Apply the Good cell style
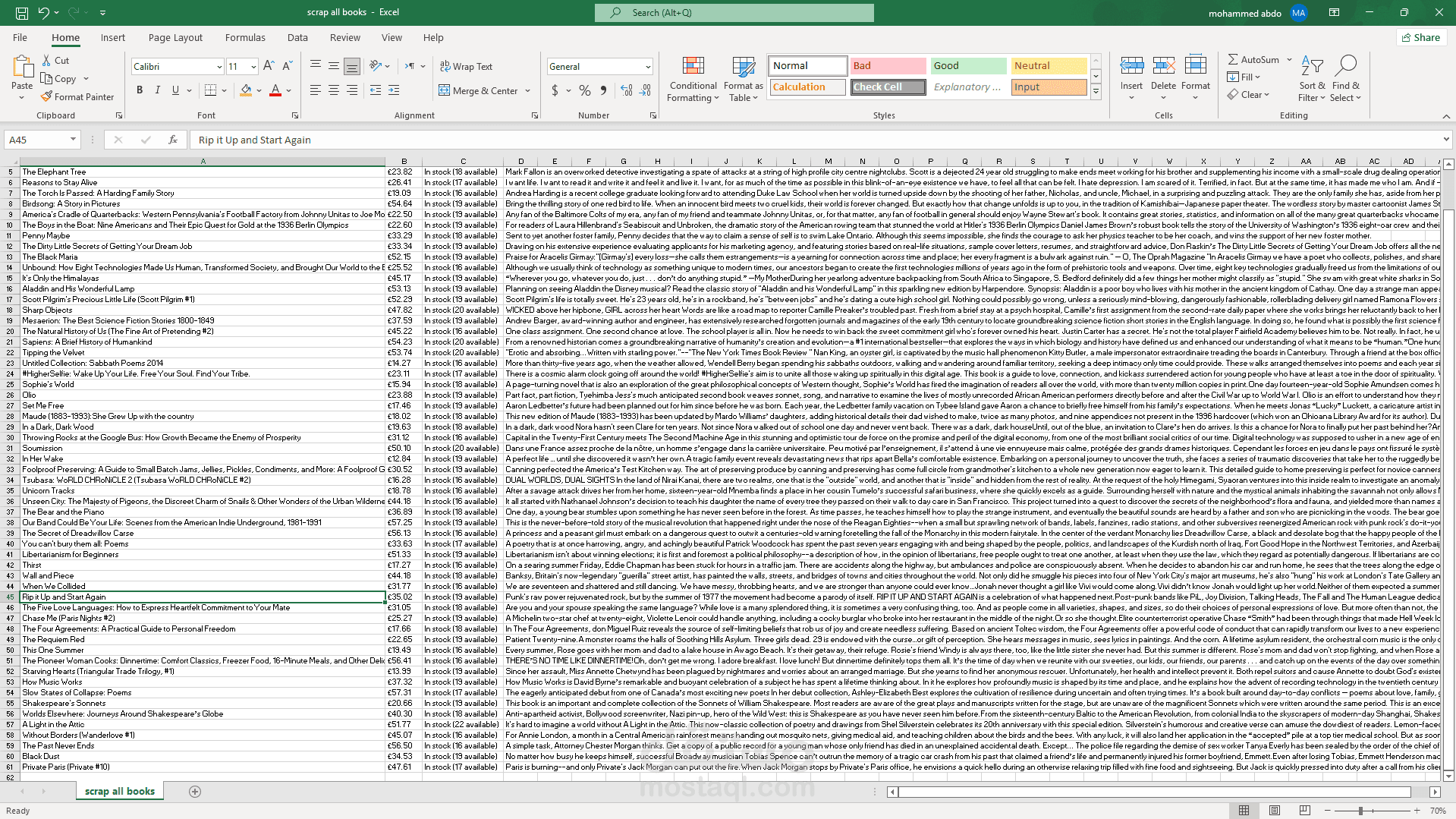 [x=968, y=66]
